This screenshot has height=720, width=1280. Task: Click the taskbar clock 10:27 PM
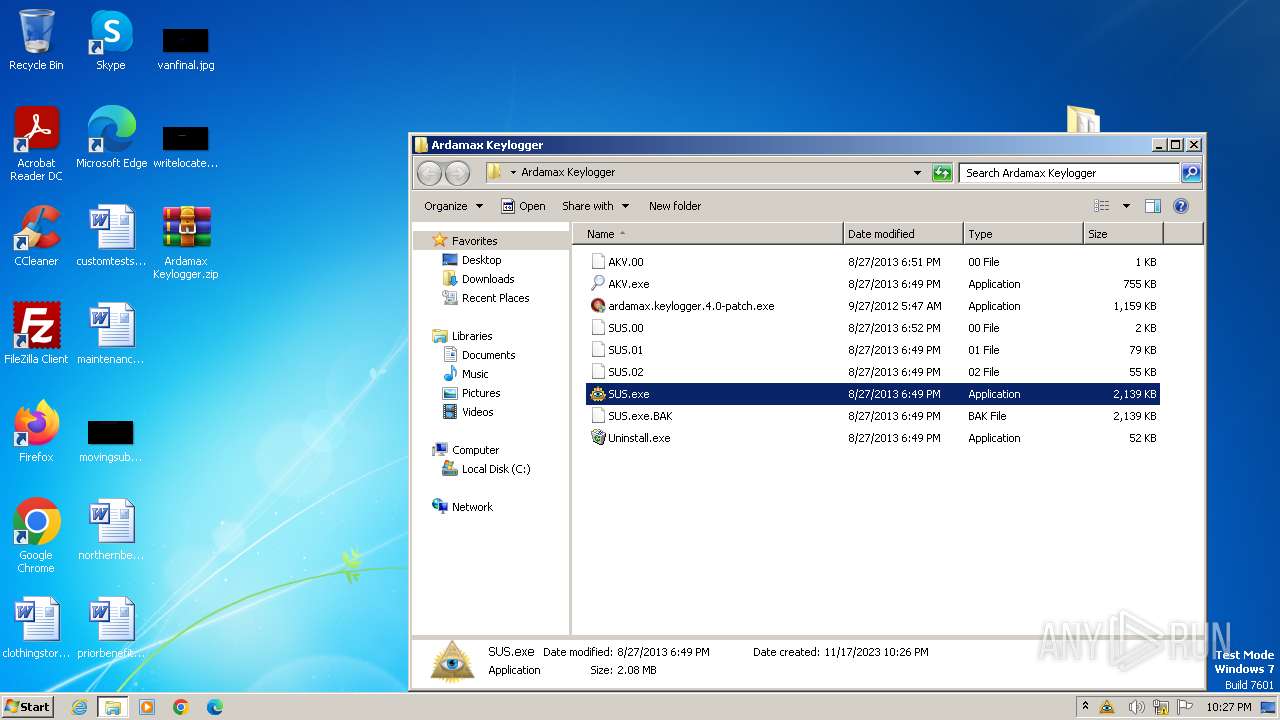[x=1228, y=707]
